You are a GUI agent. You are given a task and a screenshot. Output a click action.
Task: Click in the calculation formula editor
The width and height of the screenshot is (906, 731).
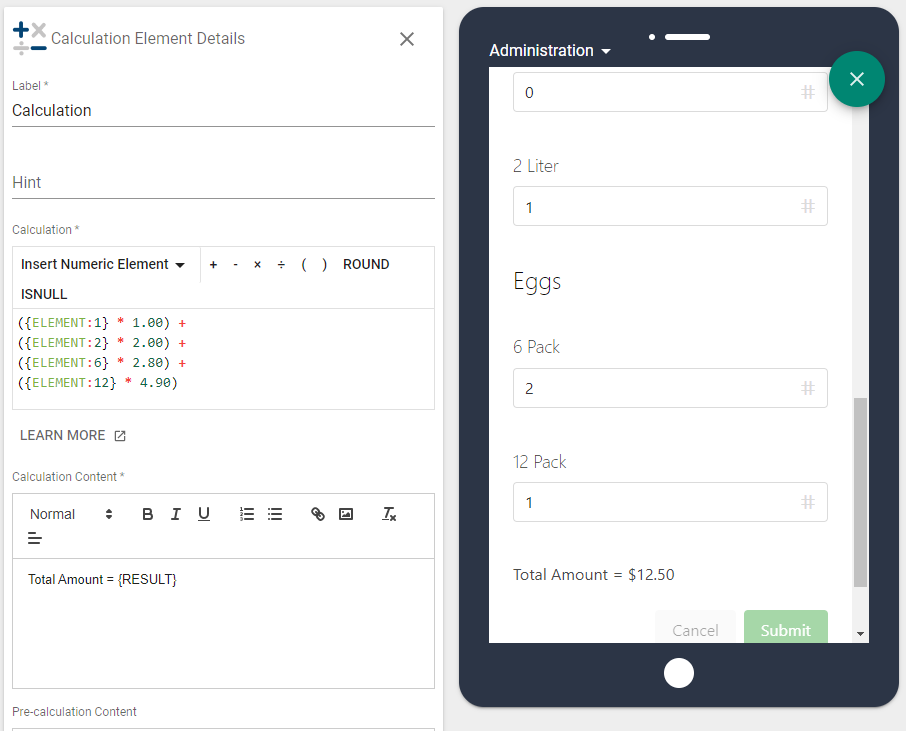223,359
